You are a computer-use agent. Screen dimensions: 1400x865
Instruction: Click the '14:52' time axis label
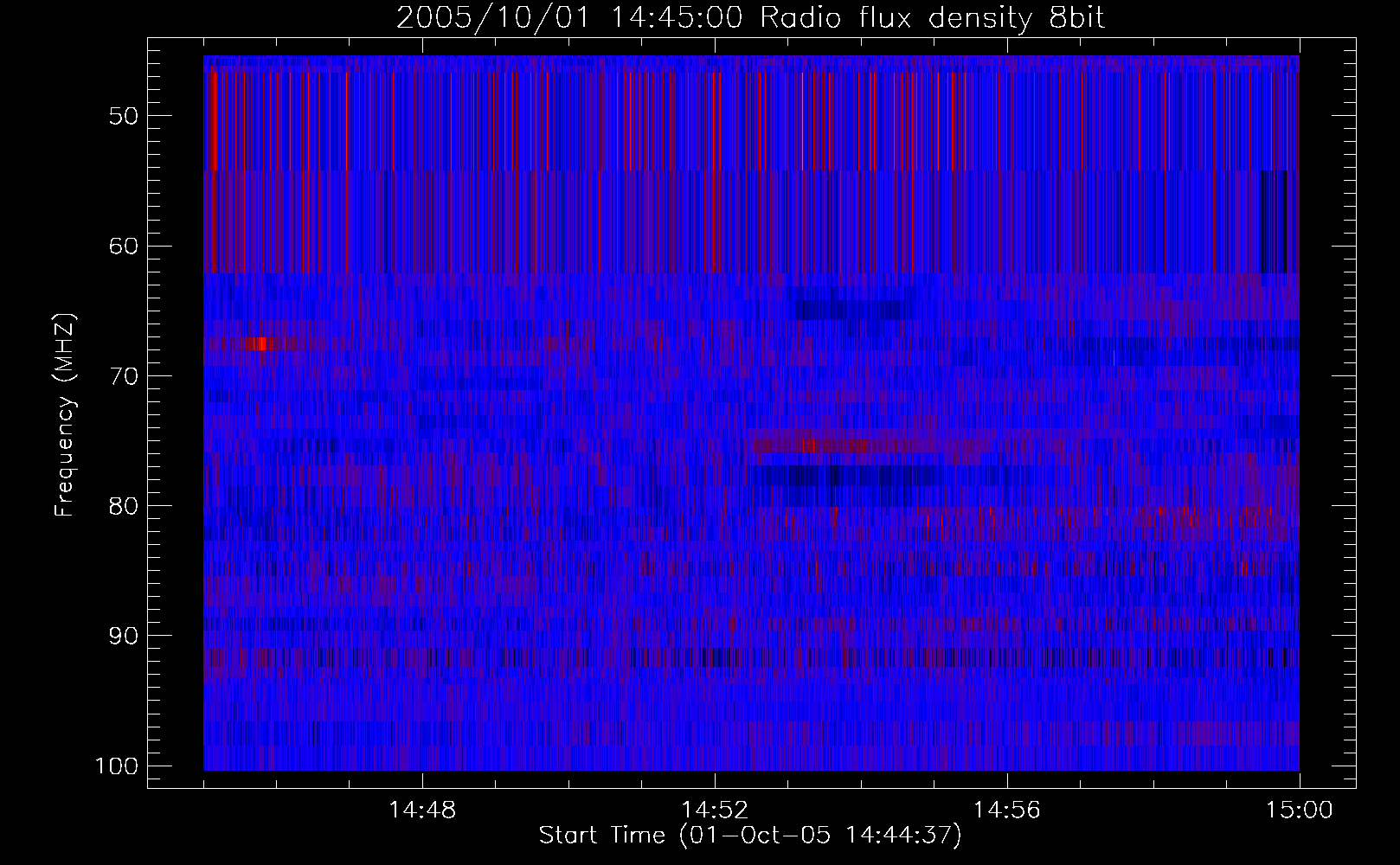coord(715,811)
